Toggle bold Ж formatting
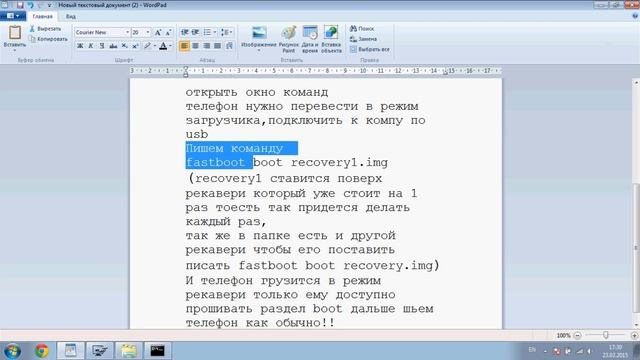Viewport: 640px width, 360px height. tap(80, 46)
